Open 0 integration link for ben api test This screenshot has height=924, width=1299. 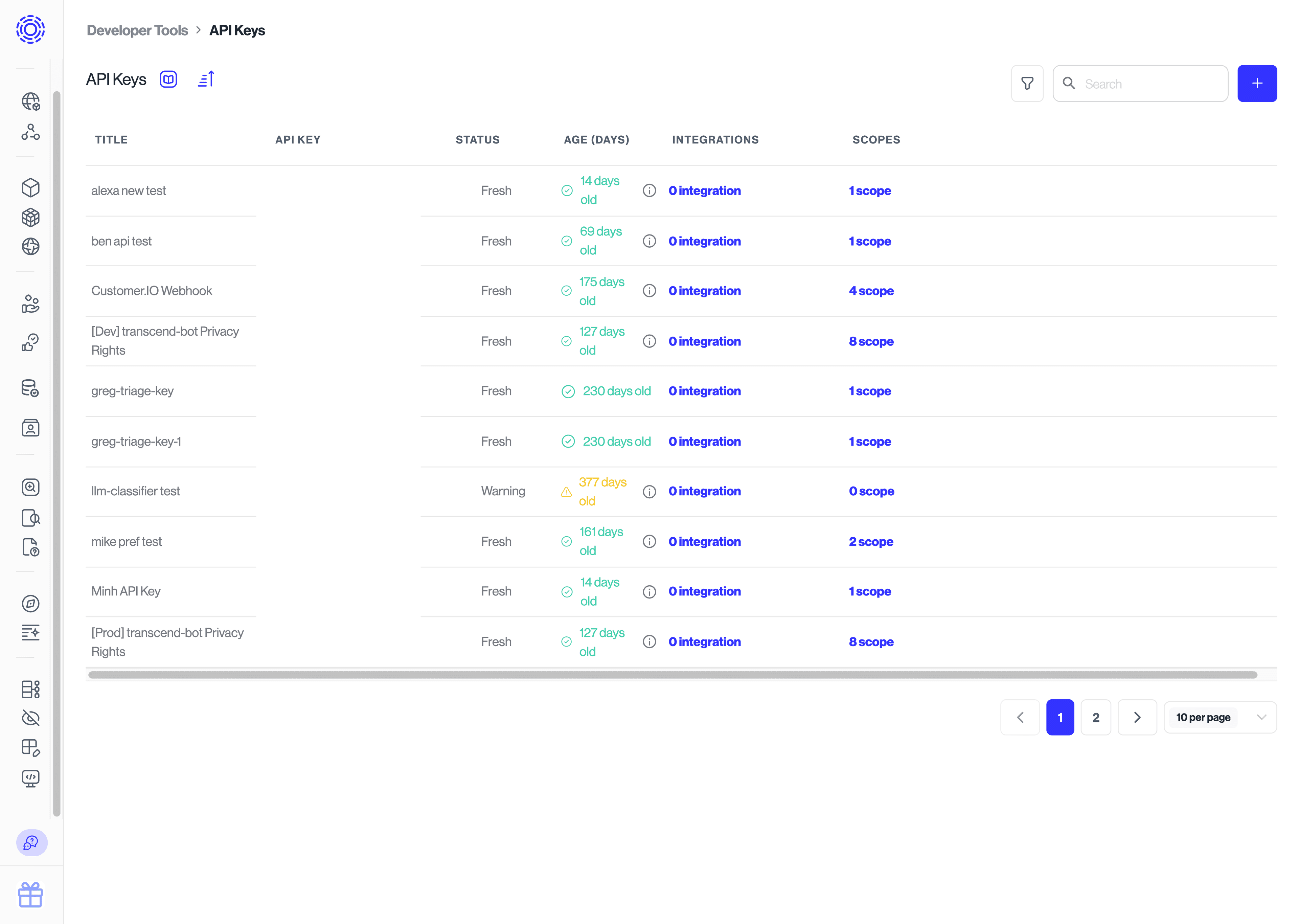704,241
